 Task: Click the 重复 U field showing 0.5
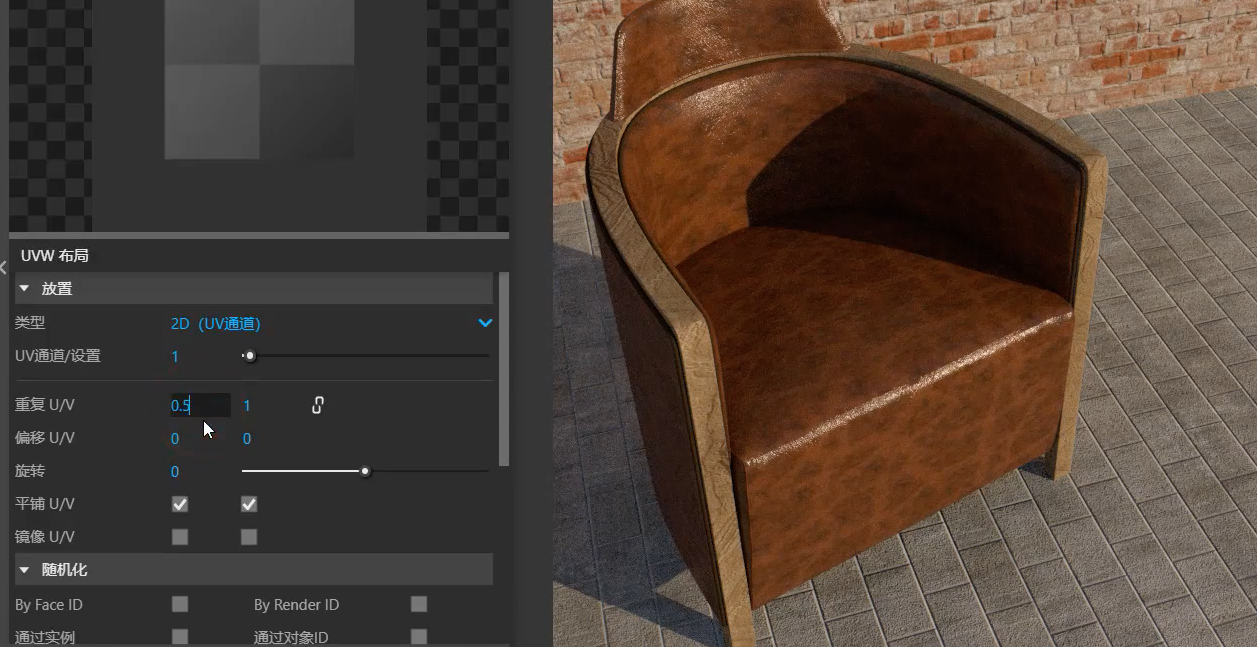pyautogui.click(x=199, y=406)
